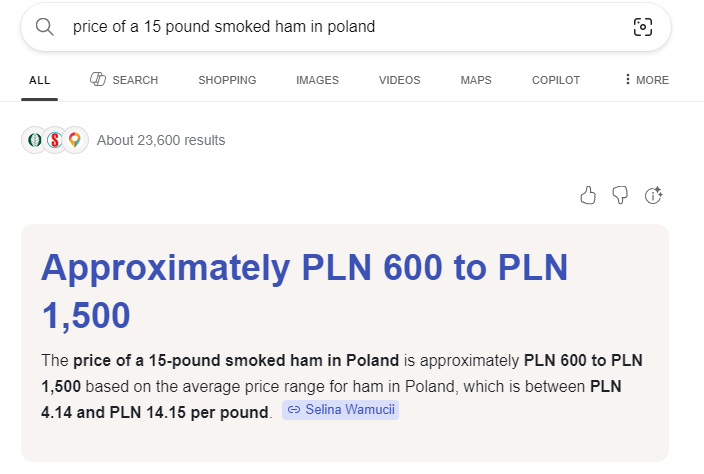The width and height of the screenshot is (704, 474).
Task: Click the All results tab
Action: pos(40,80)
